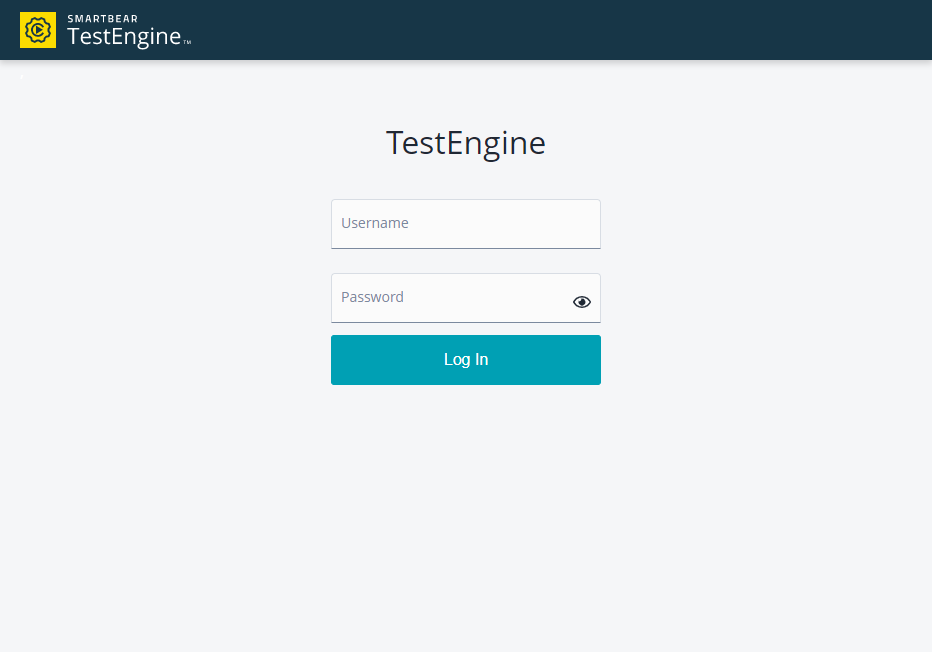Focus the Username input field

tap(465, 224)
